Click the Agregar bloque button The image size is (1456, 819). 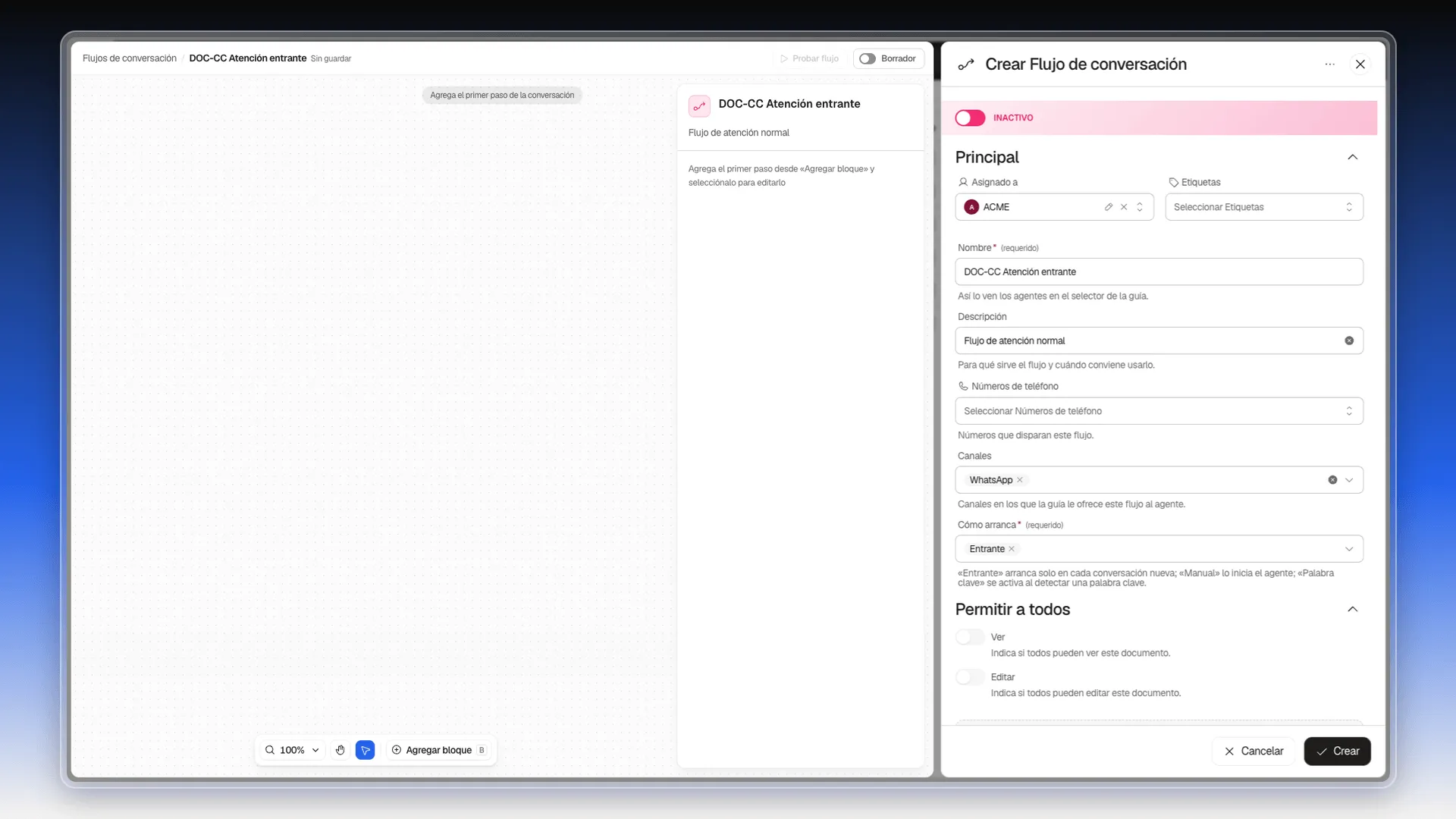point(439,750)
